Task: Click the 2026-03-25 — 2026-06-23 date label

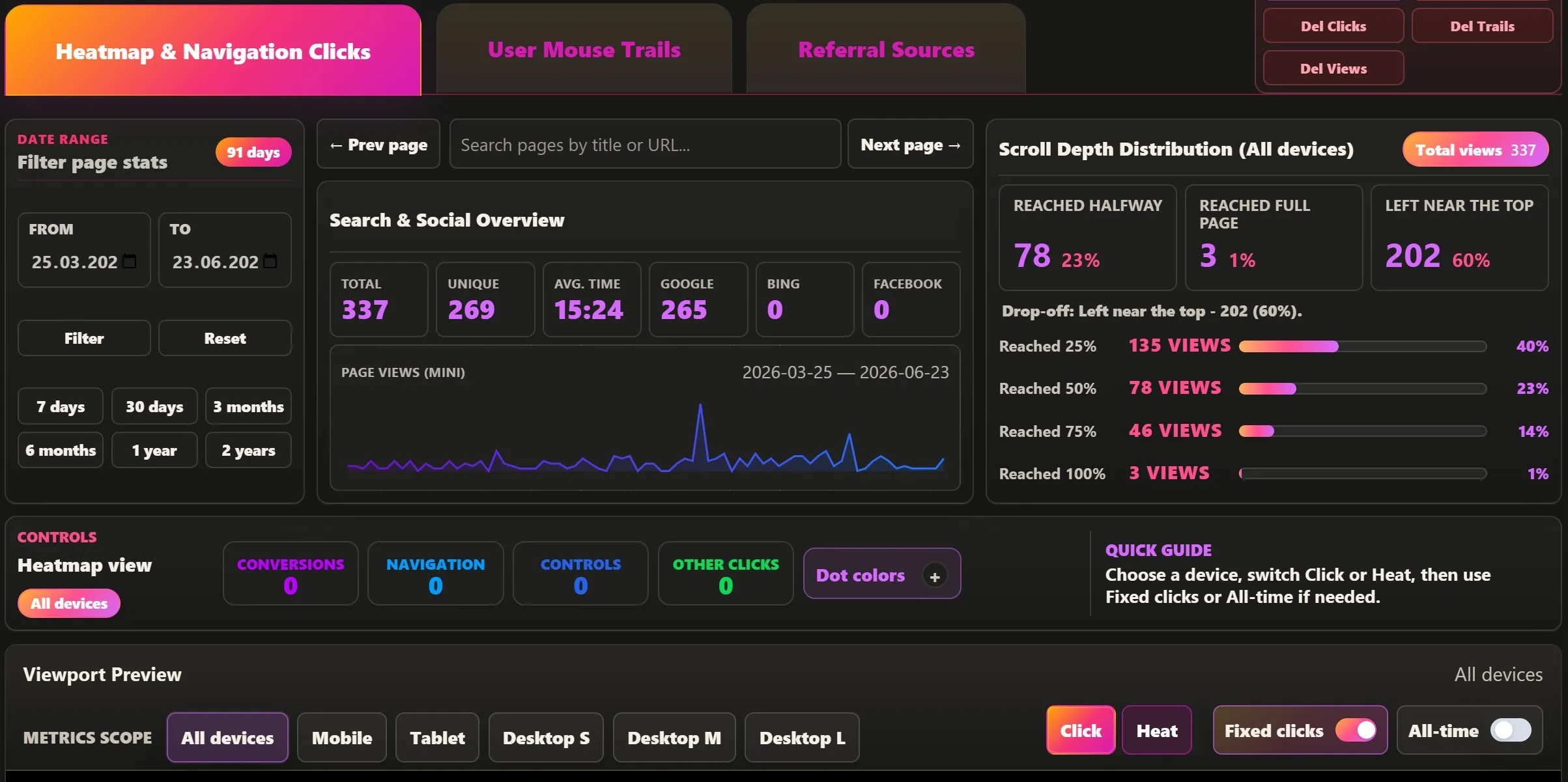Action: click(846, 372)
